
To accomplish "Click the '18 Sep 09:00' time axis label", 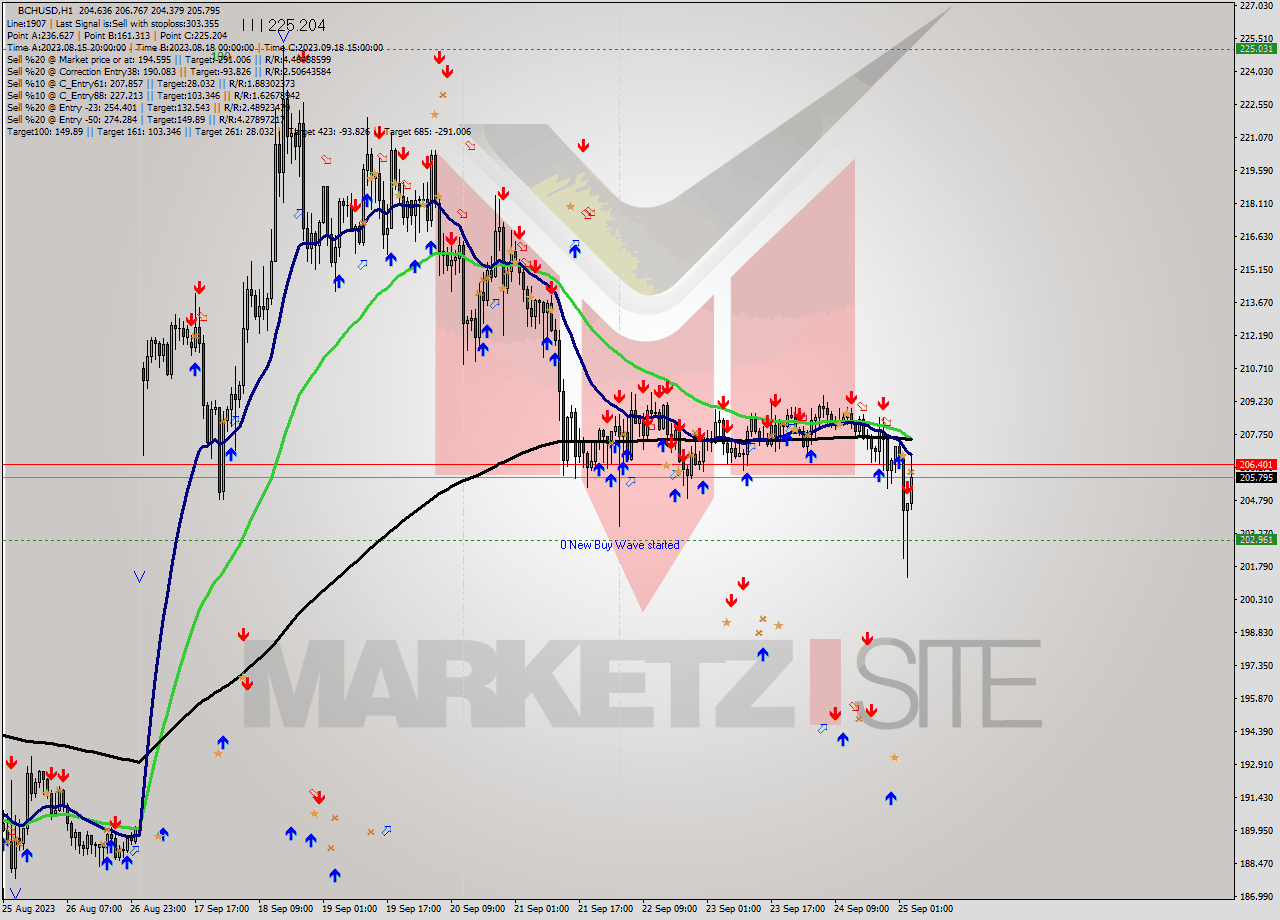I will point(285,909).
